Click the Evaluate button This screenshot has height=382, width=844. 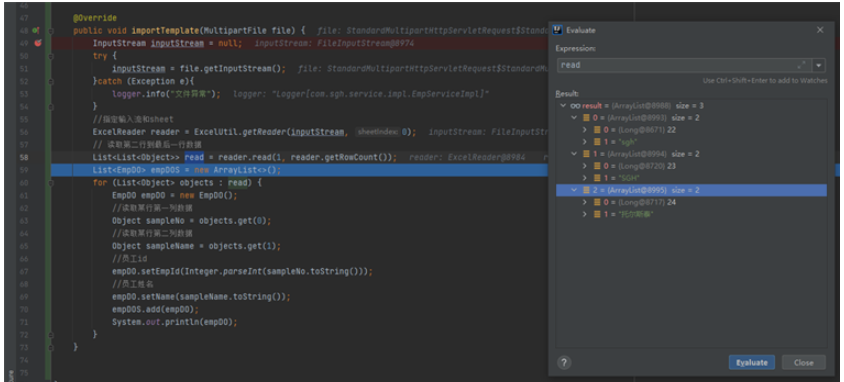coord(751,362)
